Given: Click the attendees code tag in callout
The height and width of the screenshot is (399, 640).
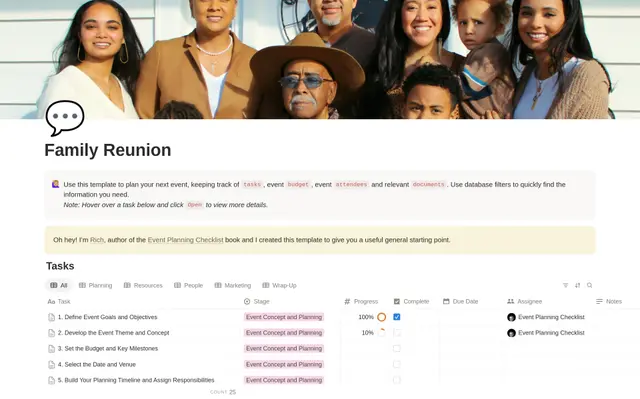Looking at the screenshot, I should pos(351,184).
